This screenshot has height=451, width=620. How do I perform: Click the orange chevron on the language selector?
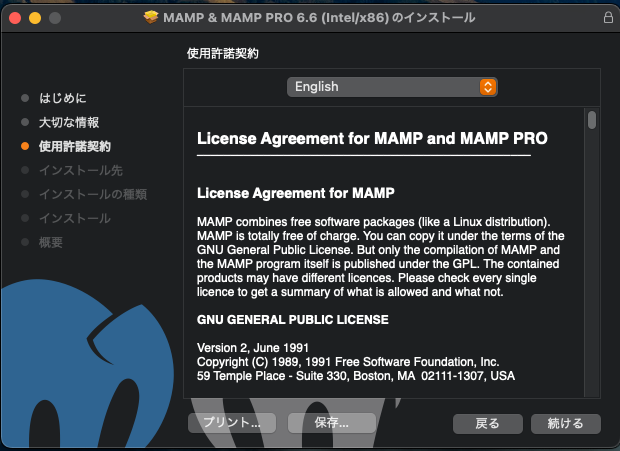(x=487, y=87)
